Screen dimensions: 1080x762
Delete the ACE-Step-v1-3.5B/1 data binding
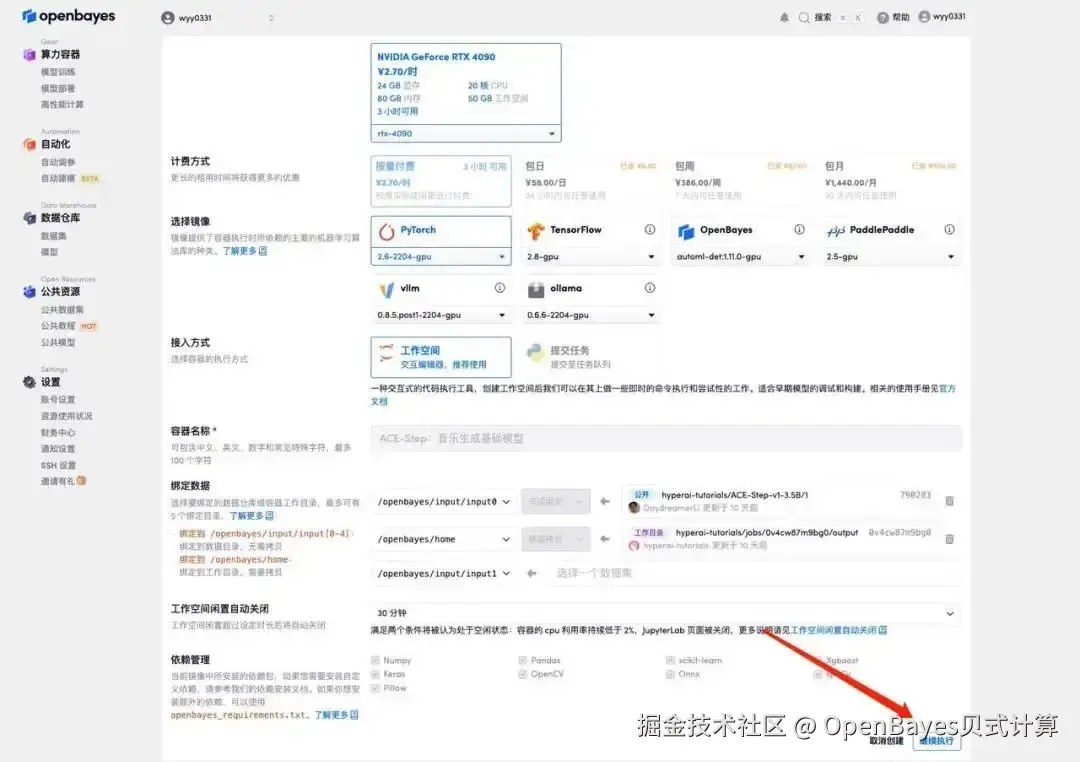949,501
